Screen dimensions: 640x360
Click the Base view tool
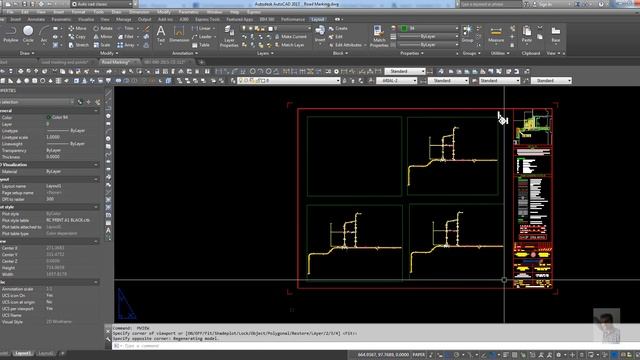(556, 34)
